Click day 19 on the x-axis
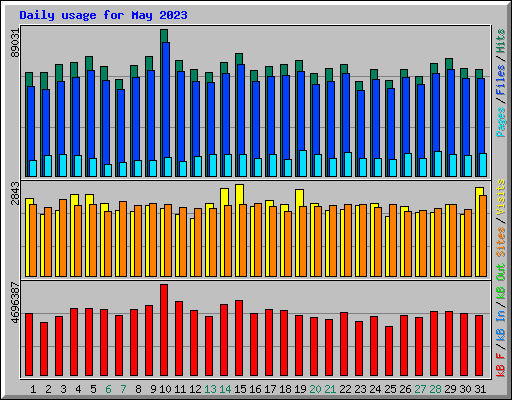512x400 pixels. point(300,389)
